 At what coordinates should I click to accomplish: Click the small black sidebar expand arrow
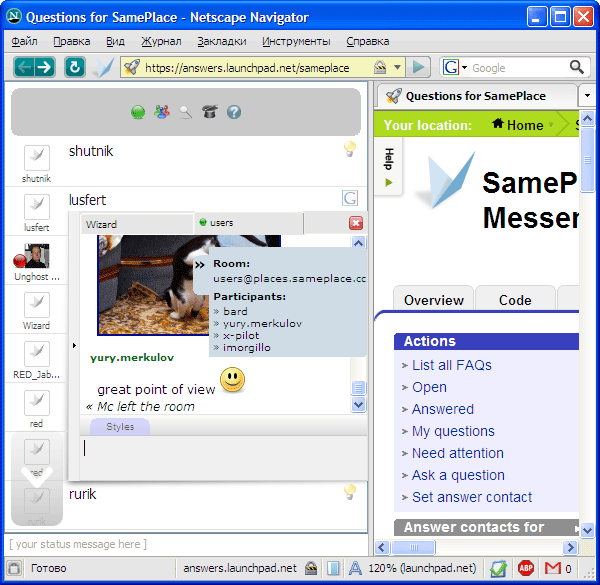click(x=74, y=345)
